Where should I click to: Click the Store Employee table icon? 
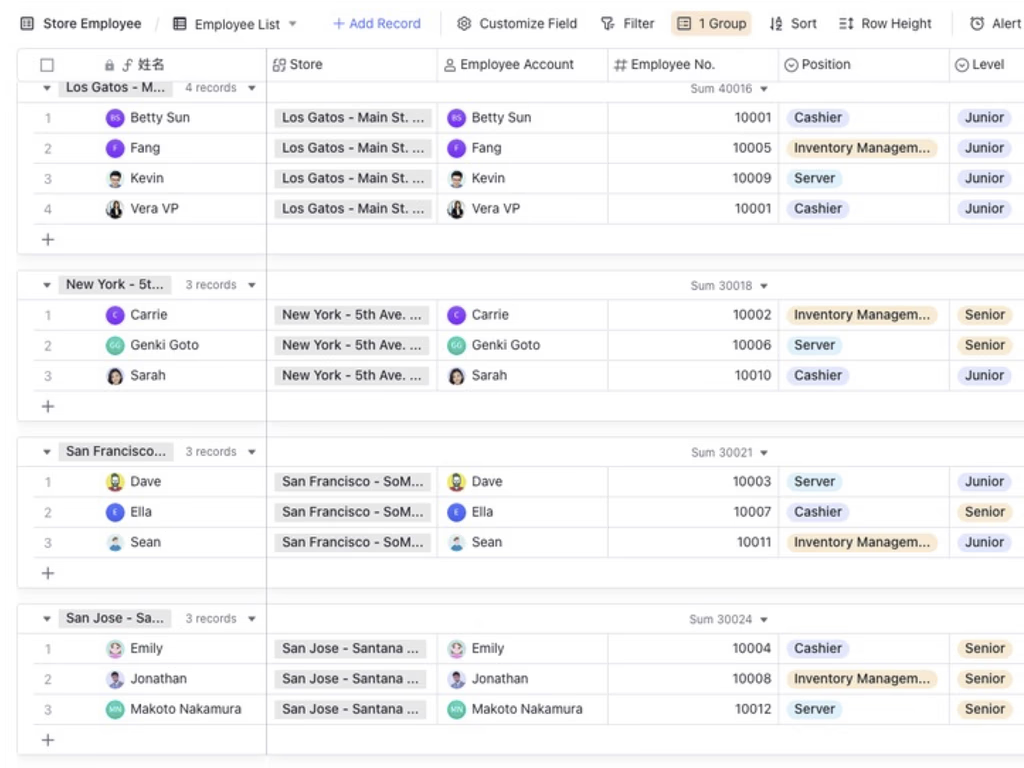point(27,24)
